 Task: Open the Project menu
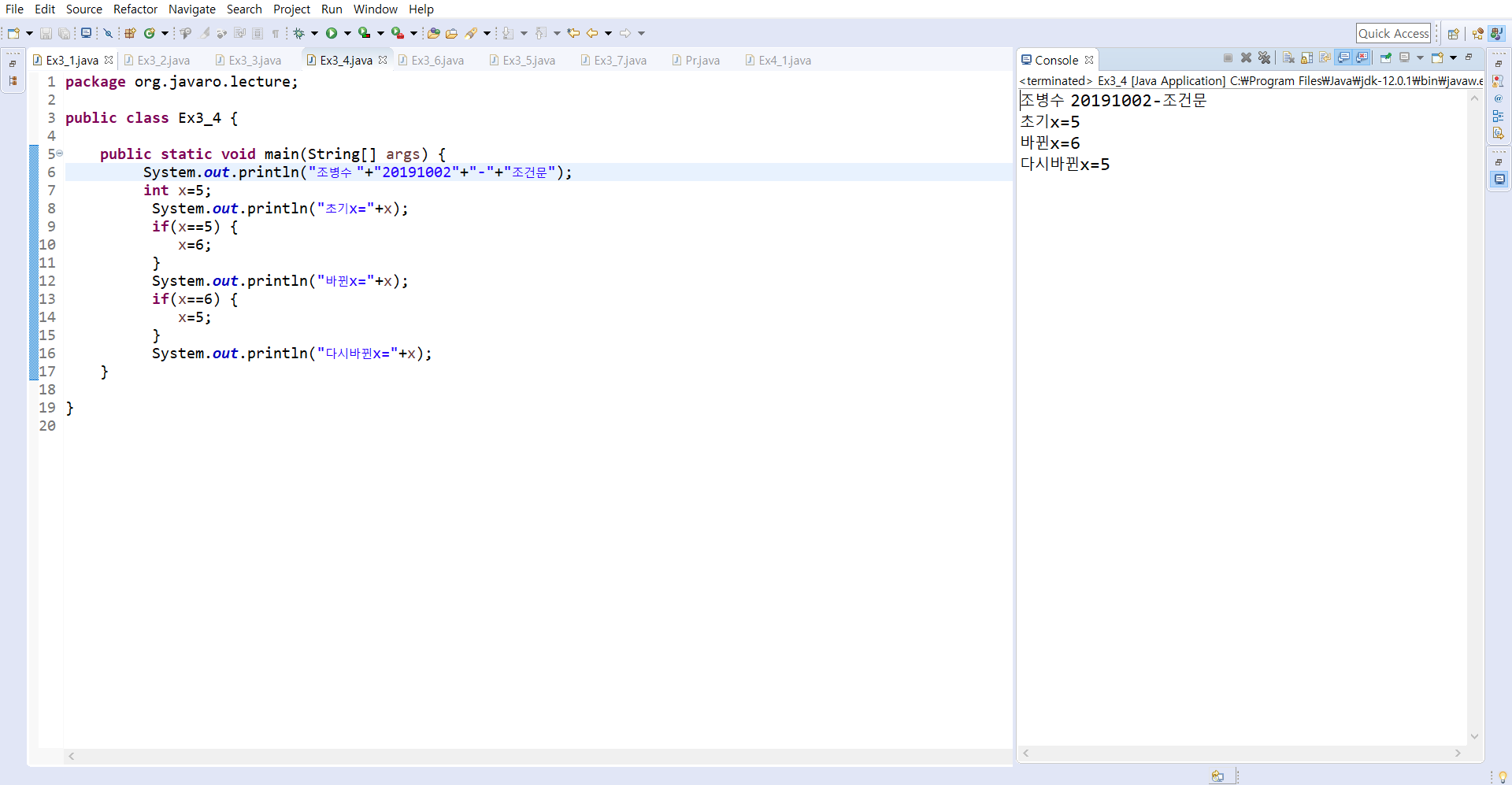[291, 9]
